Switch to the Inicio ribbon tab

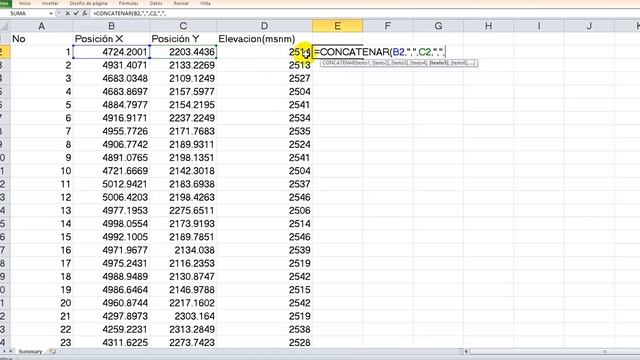coord(25,3)
